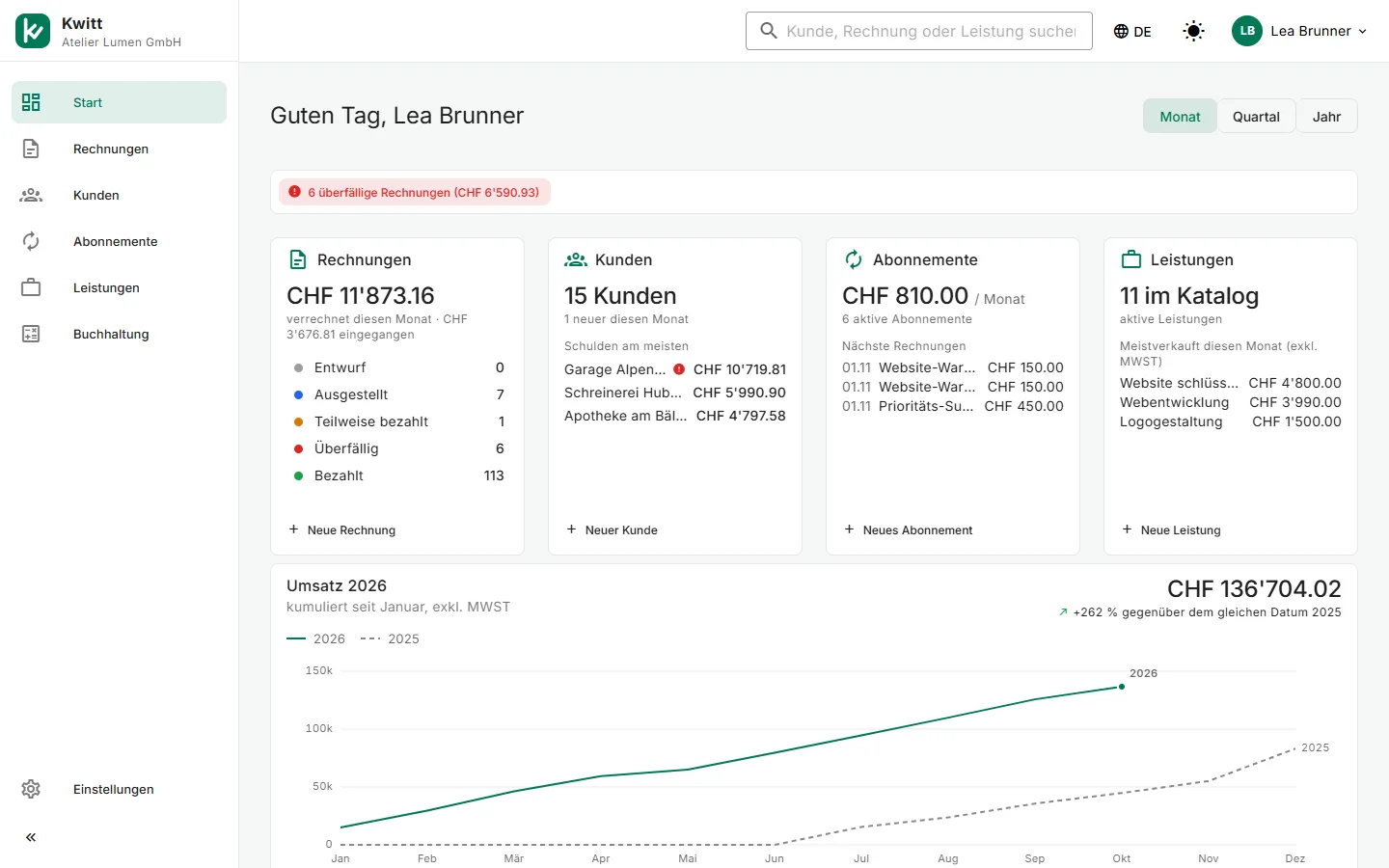1389x868 pixels.
Task: Collapse the sidebar with the double-chevron
Action: [31, 837]
